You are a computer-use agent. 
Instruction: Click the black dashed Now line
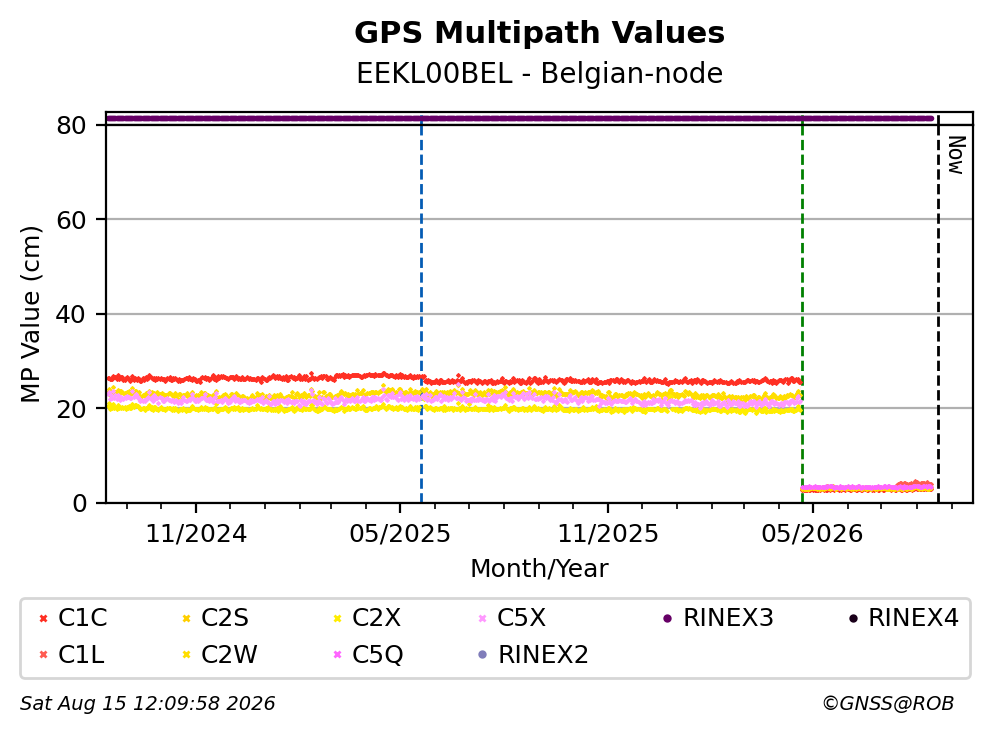pyautogui.click(x=938, y=310)
